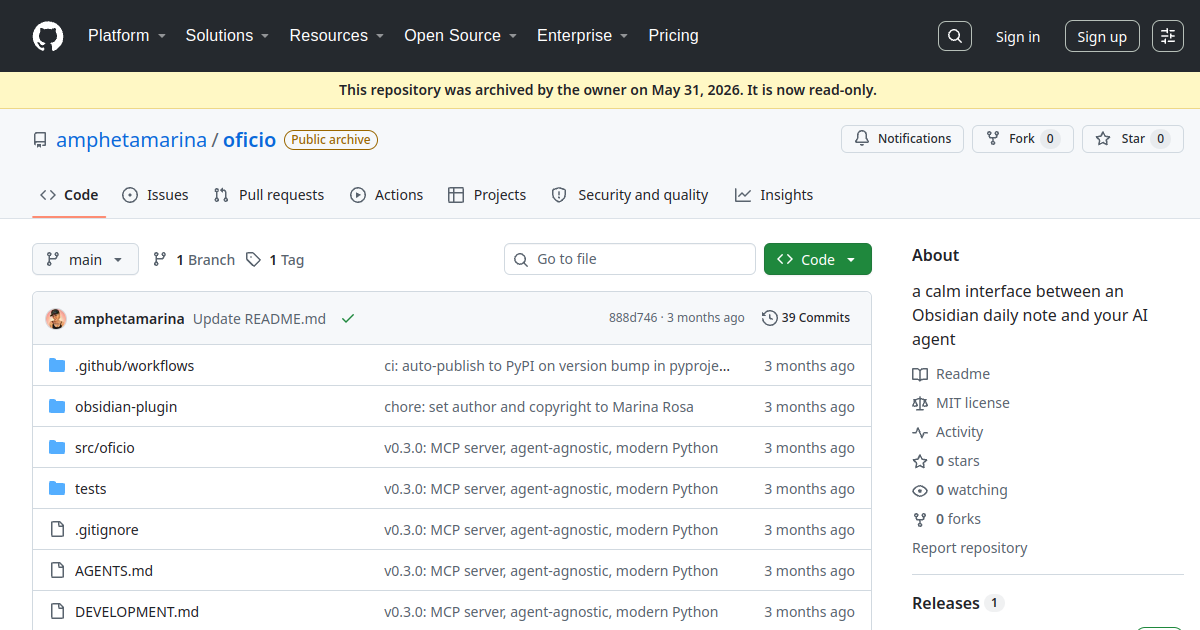
Task: Open the green Code dropdown button
Action: [818, 259]
